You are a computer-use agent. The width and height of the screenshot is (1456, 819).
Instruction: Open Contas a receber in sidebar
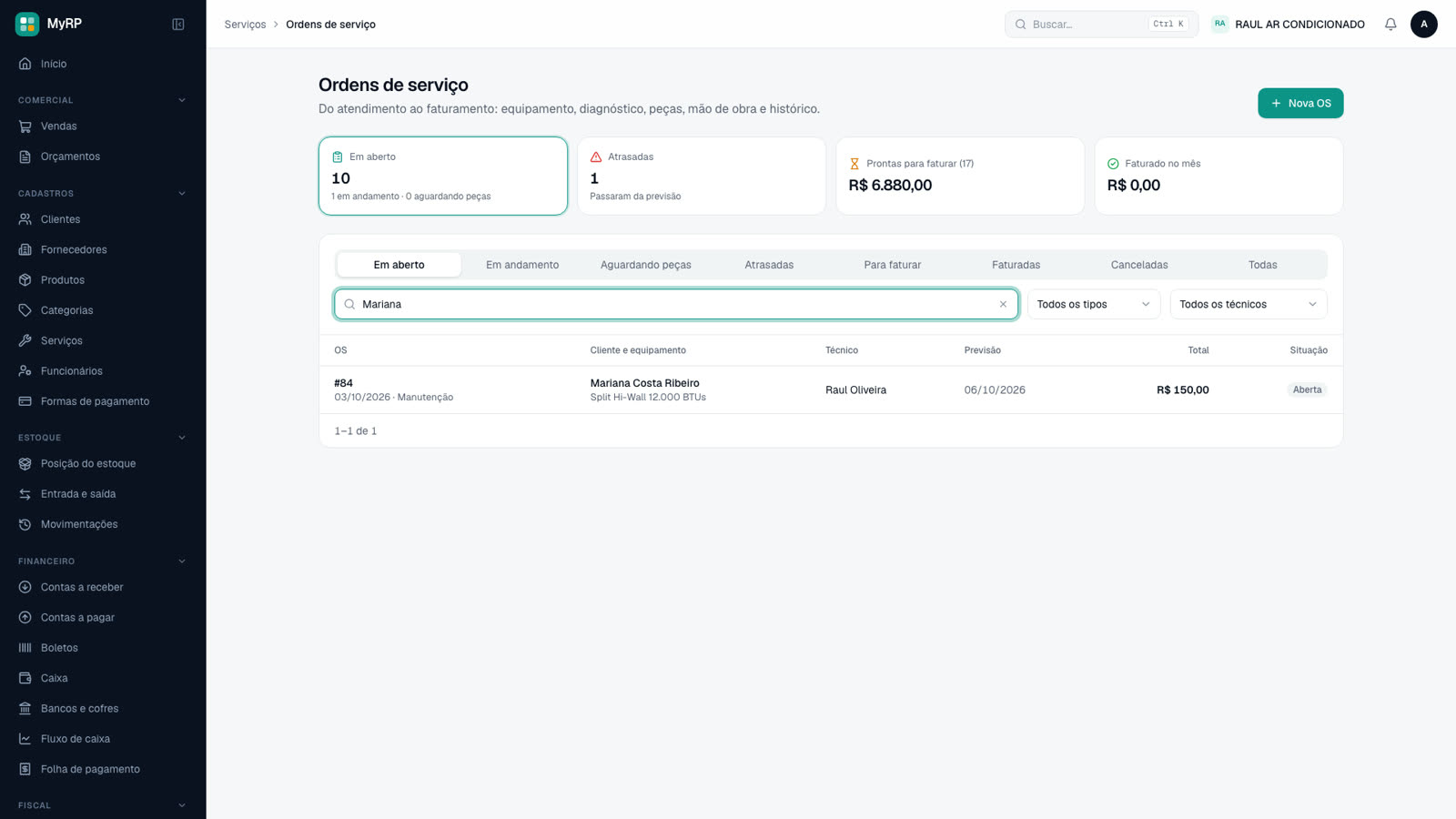pyautogui.click(x=103, y=587)
